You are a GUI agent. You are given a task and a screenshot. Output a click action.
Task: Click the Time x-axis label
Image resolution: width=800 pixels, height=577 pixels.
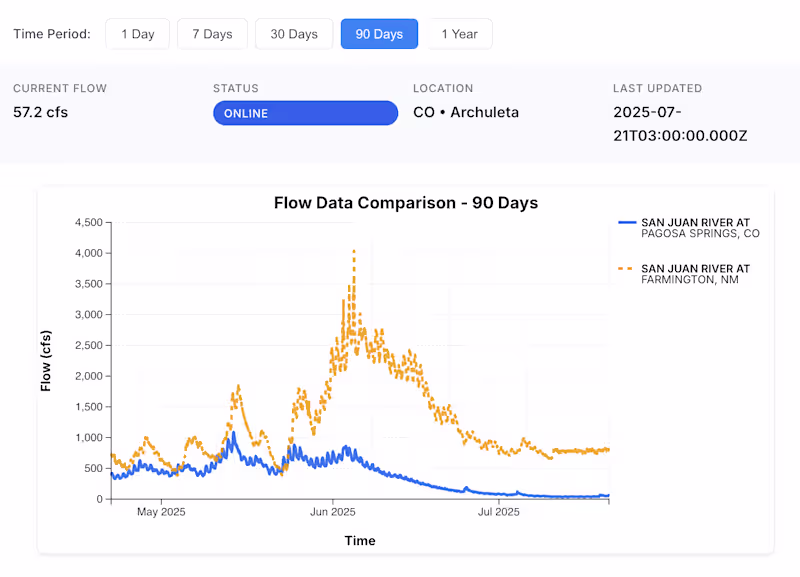[x=360, y=541]
